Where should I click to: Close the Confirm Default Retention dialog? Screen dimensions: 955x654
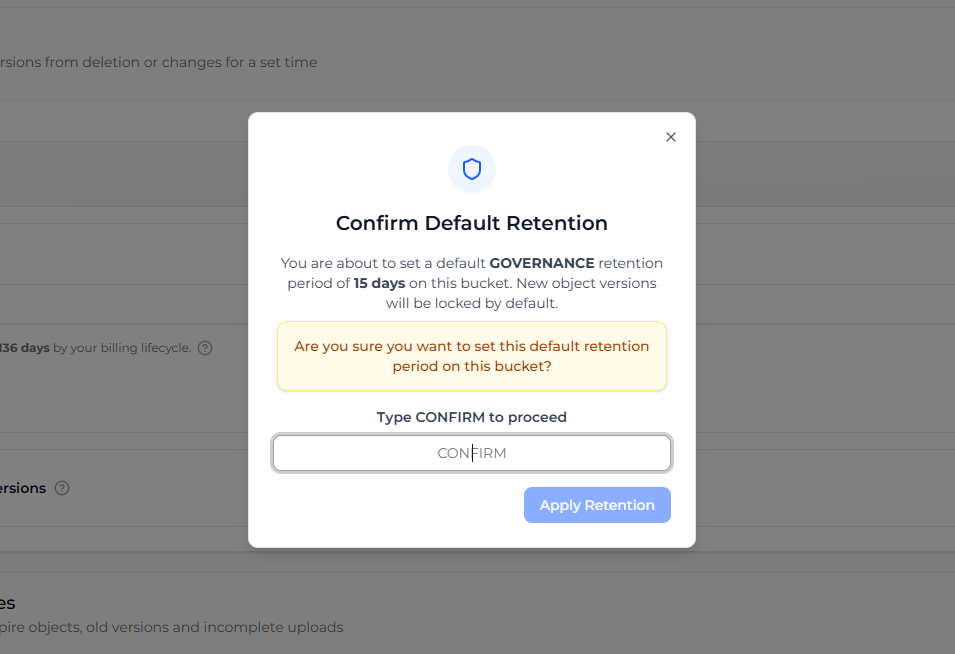[671, 137]
